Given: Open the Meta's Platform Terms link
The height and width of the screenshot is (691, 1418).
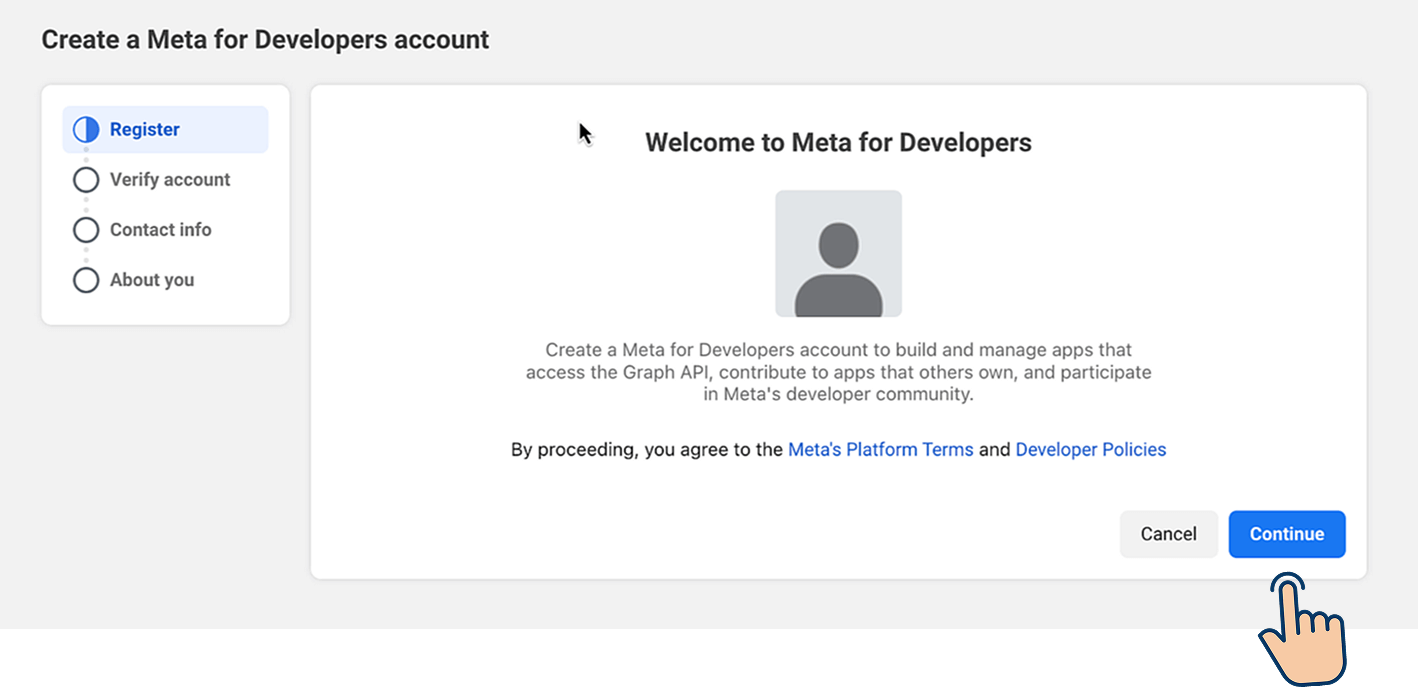Looking at the screenshot, I should (881, 450).
